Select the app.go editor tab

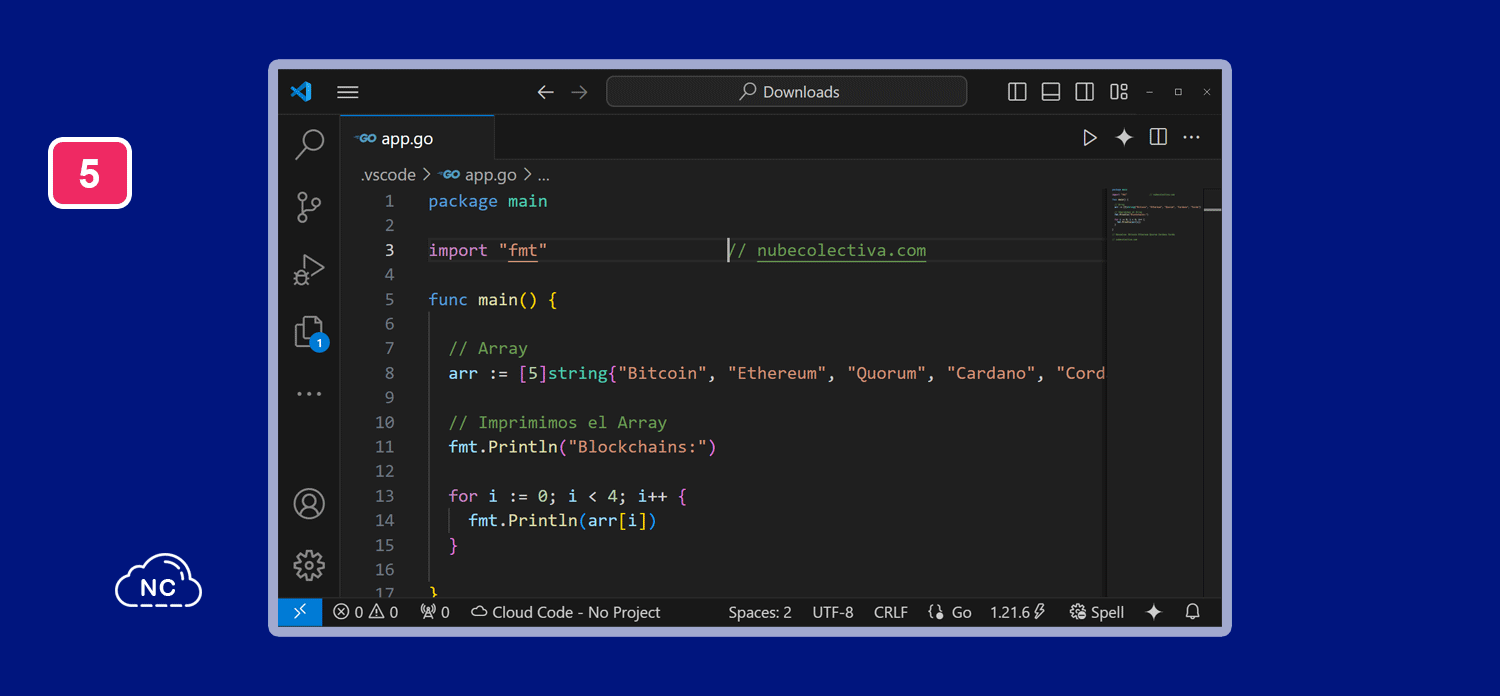[x=417, y=139]
